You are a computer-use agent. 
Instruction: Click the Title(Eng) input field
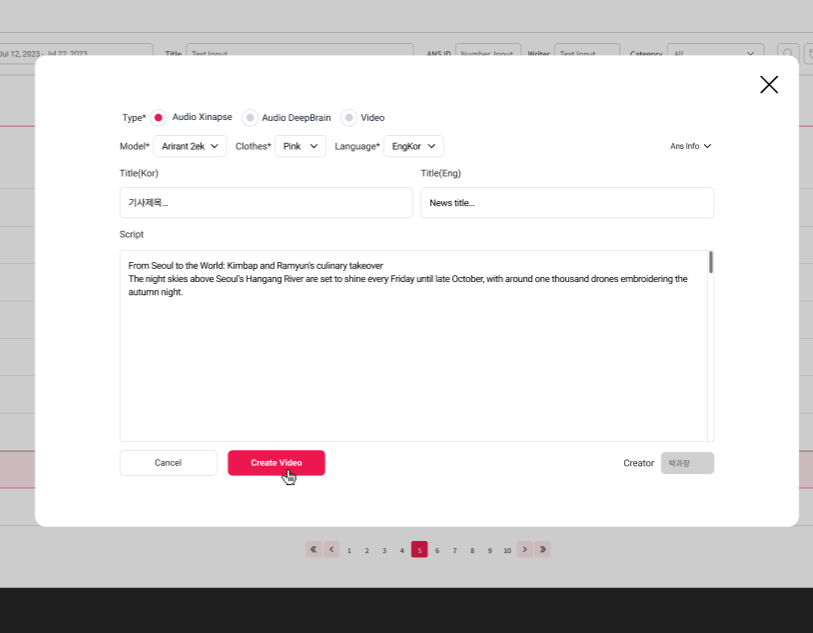point(567,203)
